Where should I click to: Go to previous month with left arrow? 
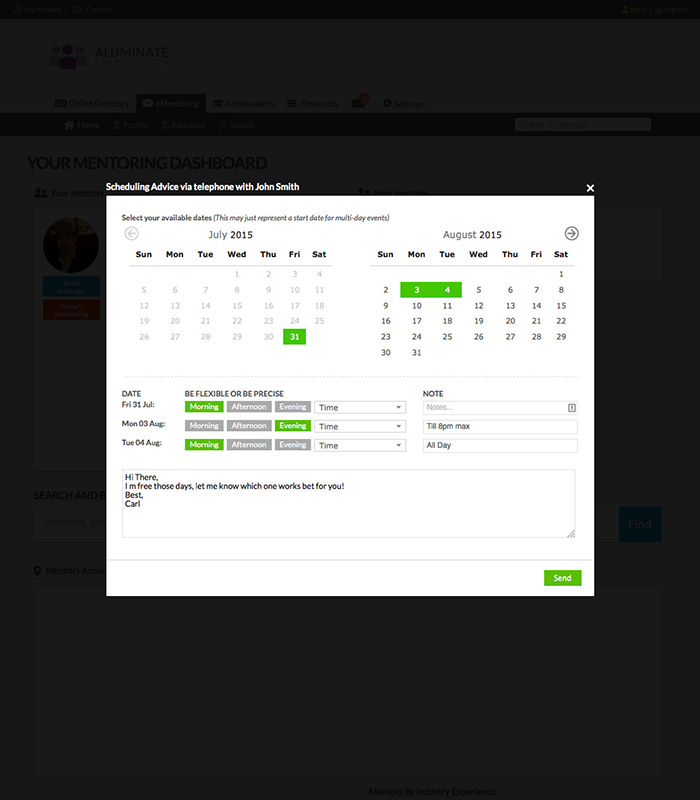(x=132, y=234)
